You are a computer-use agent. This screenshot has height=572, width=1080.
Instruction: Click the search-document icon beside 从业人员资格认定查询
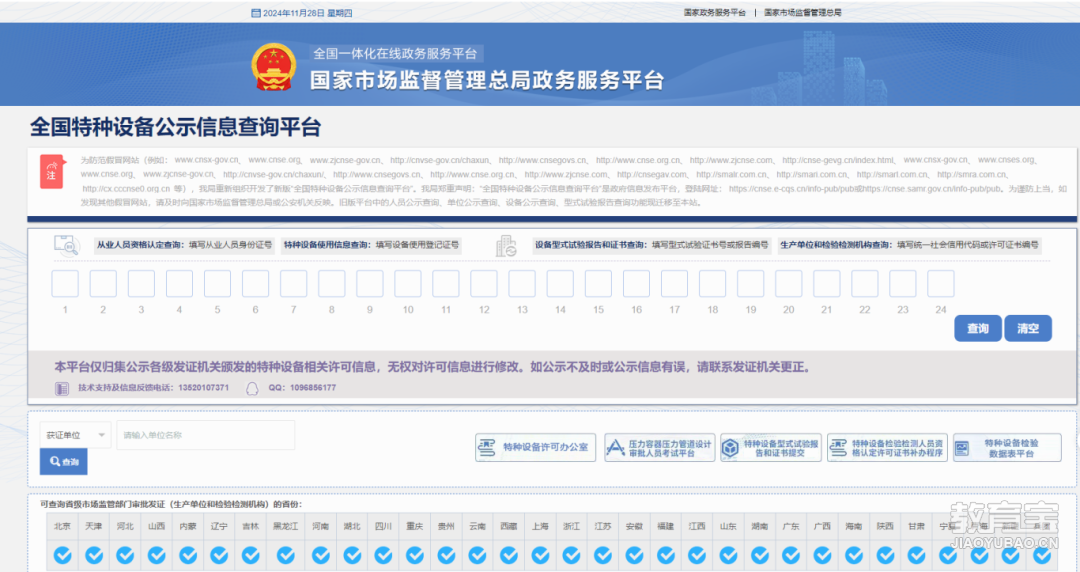point(66,245)
